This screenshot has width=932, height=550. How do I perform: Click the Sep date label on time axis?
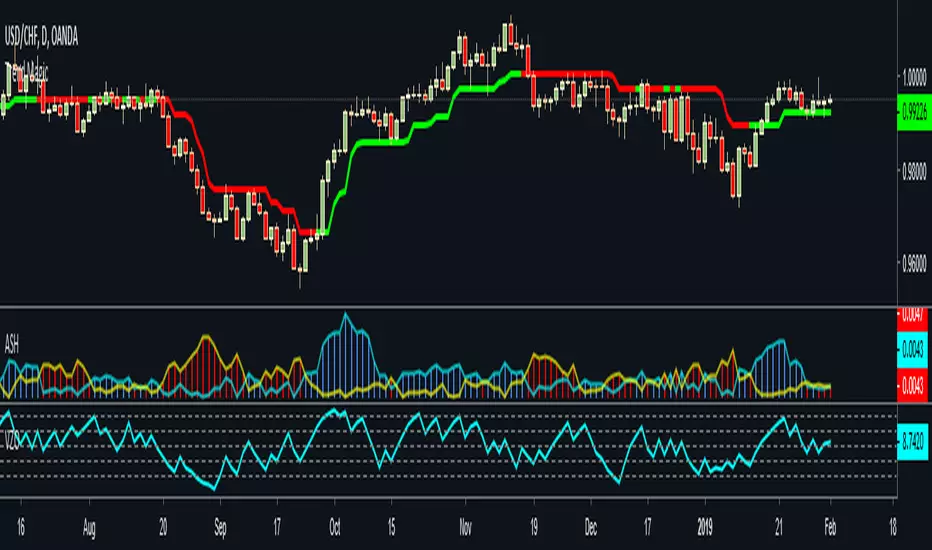[220, 527]
